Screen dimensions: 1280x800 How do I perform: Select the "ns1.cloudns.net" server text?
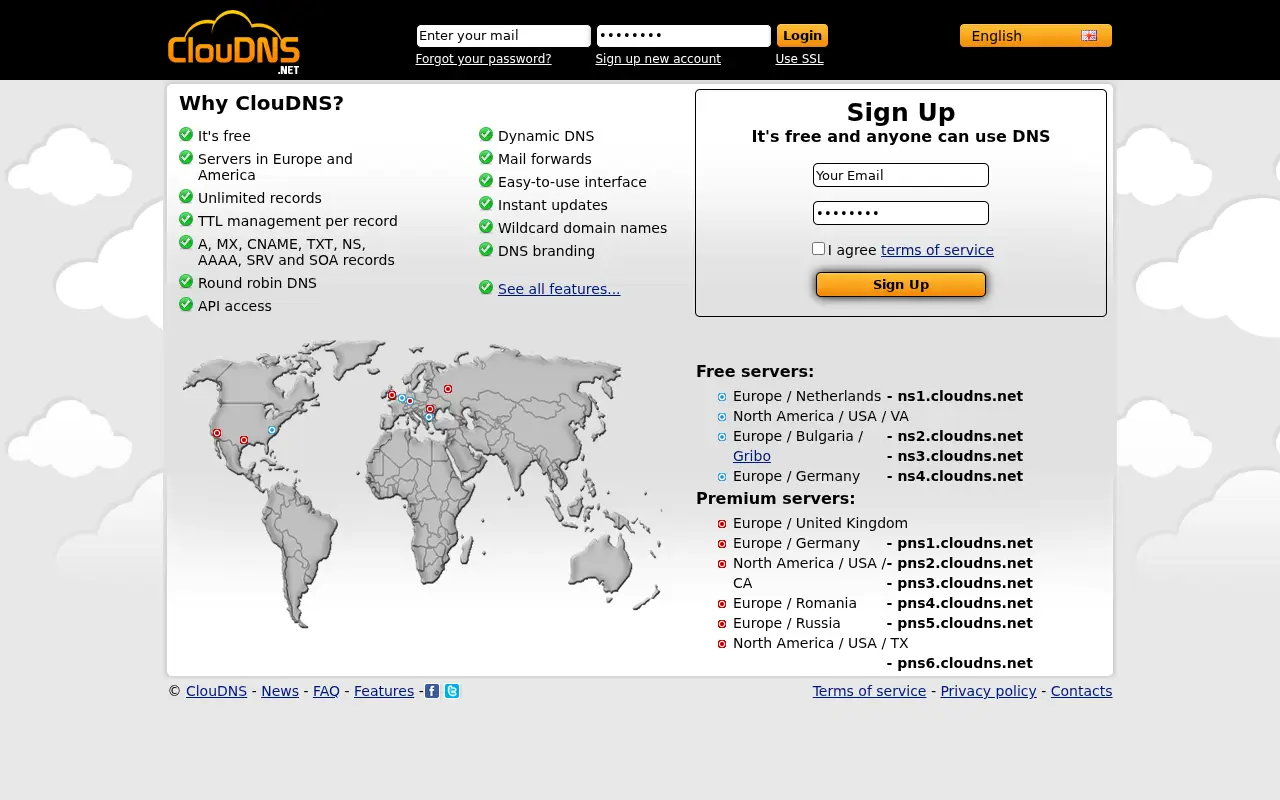960,396
